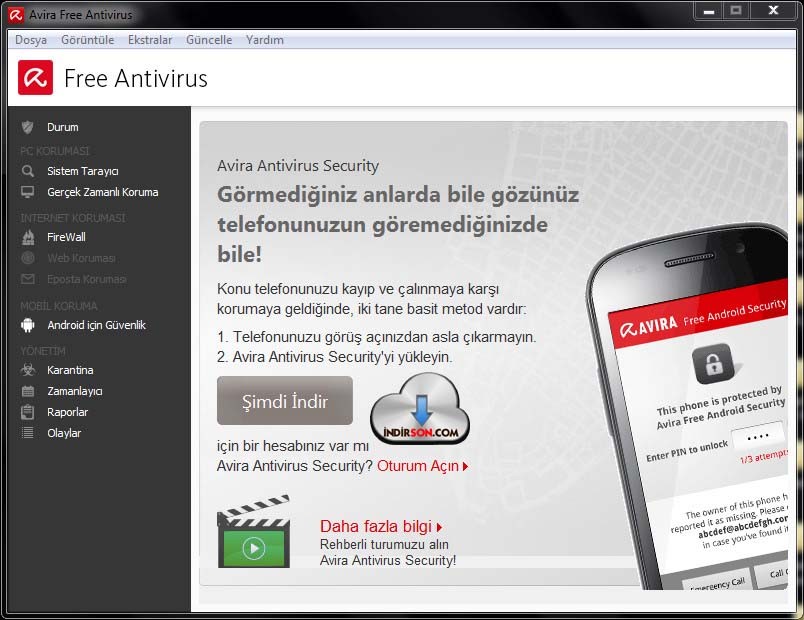Open the FireWall section

coord(66,237)
